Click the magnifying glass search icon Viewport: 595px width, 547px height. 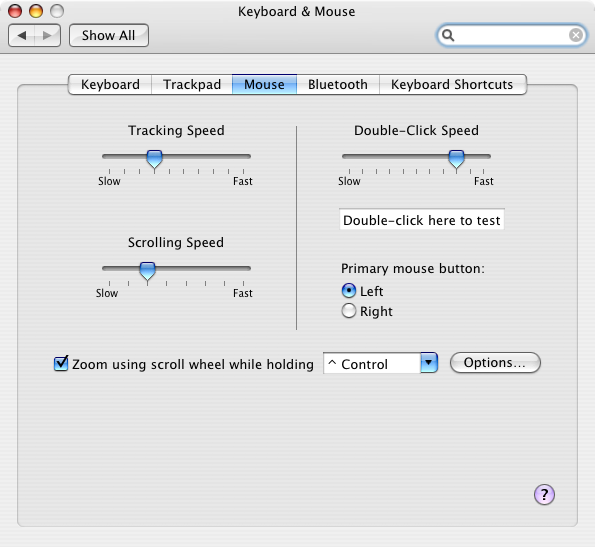click(448, 35)
